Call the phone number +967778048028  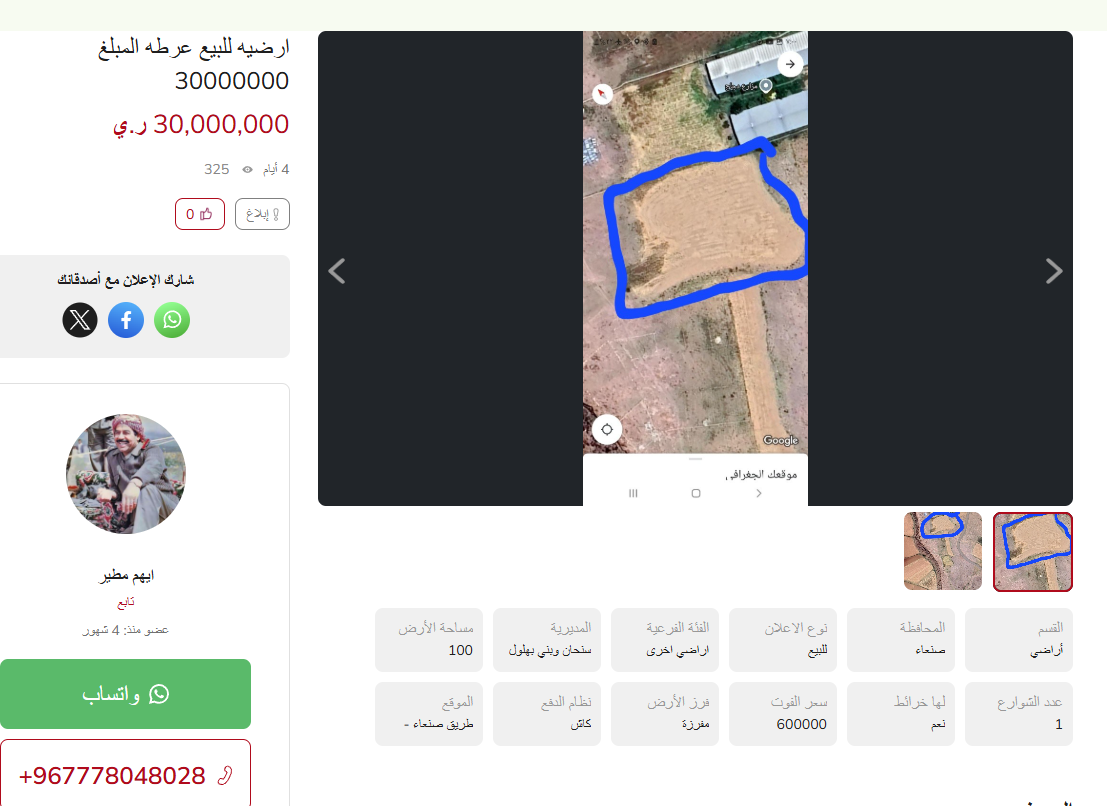click(126, 775)
